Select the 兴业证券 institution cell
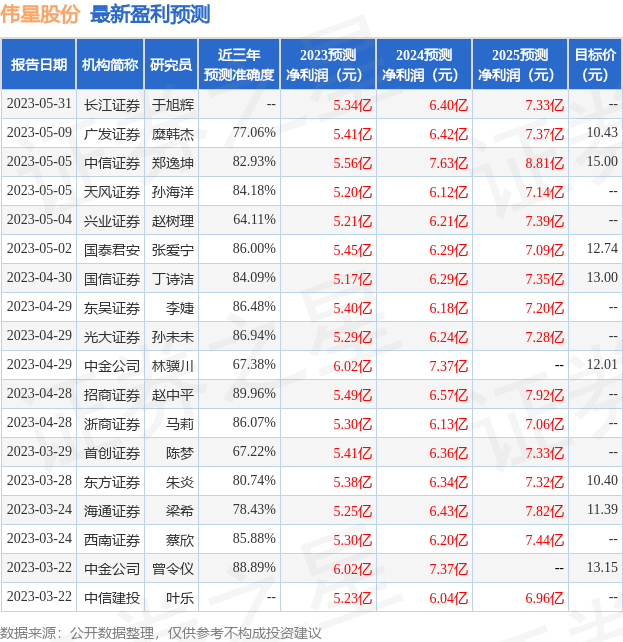The image size is (623, 642). pyautogui.click(x=112, y=222)
